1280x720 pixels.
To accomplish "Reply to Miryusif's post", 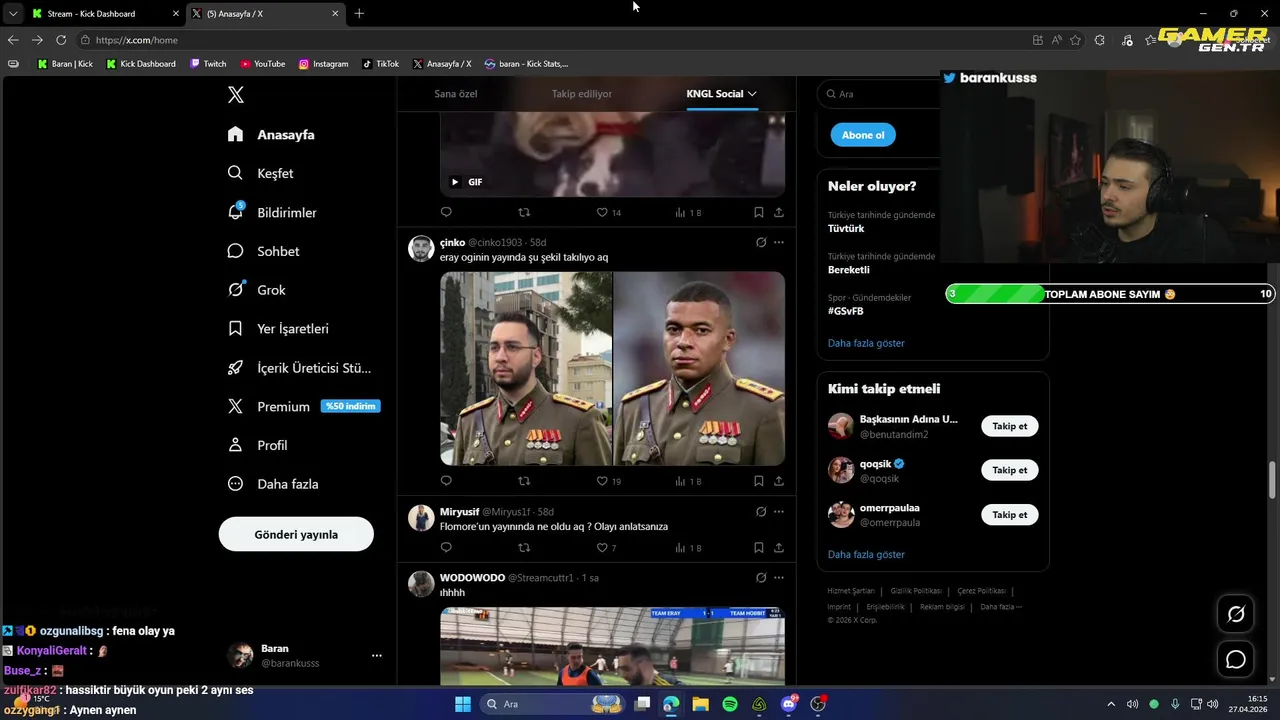I will pos(446,548).
